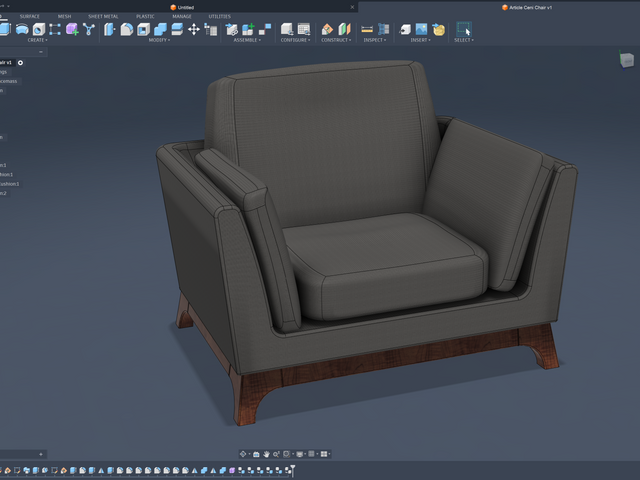Viewport: 640px width, 480px height.
Task: Open the CONFIGURE dropdown menu
Action: coord(296,40)
